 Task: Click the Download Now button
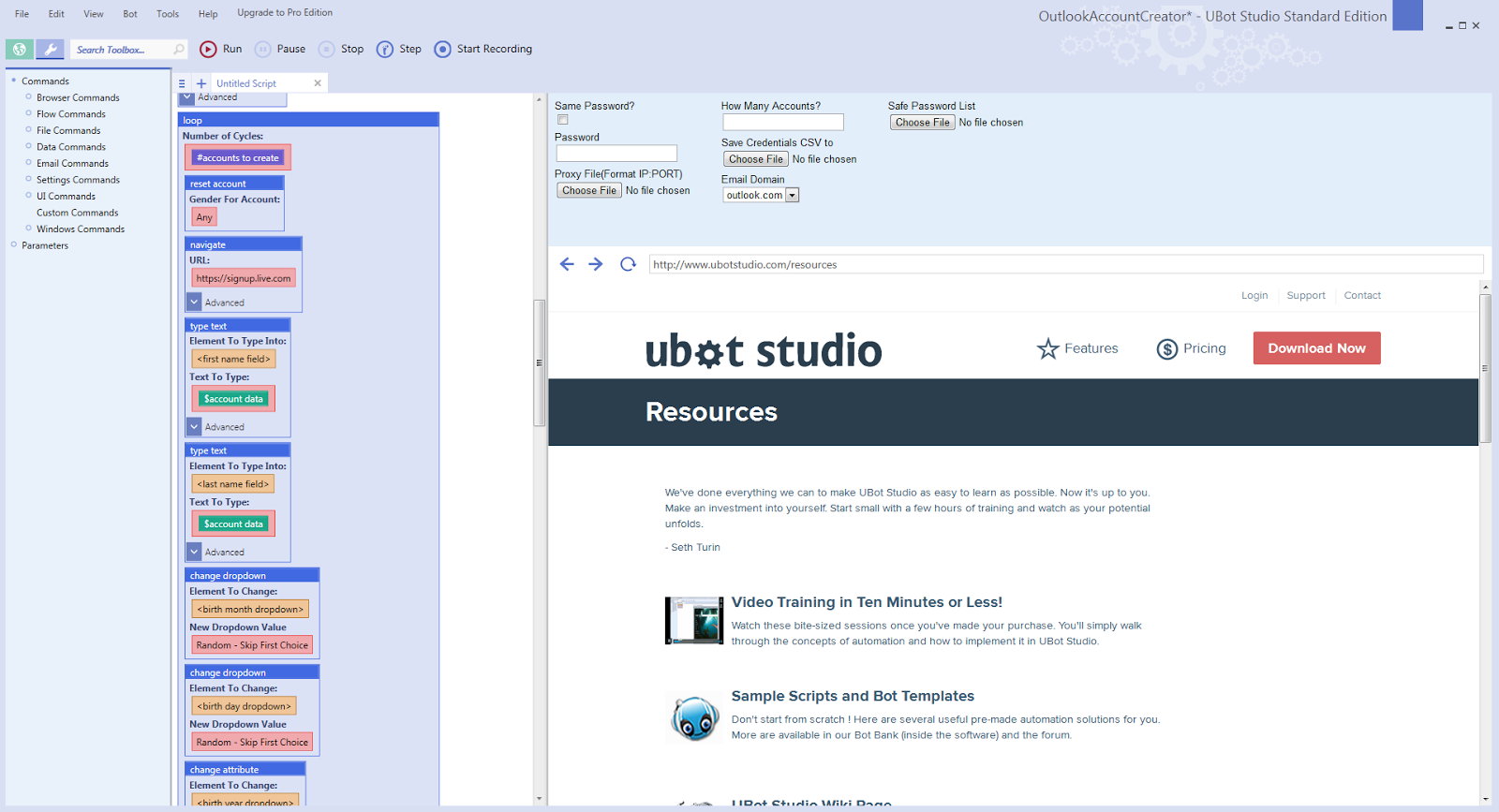pos(1316,348)
